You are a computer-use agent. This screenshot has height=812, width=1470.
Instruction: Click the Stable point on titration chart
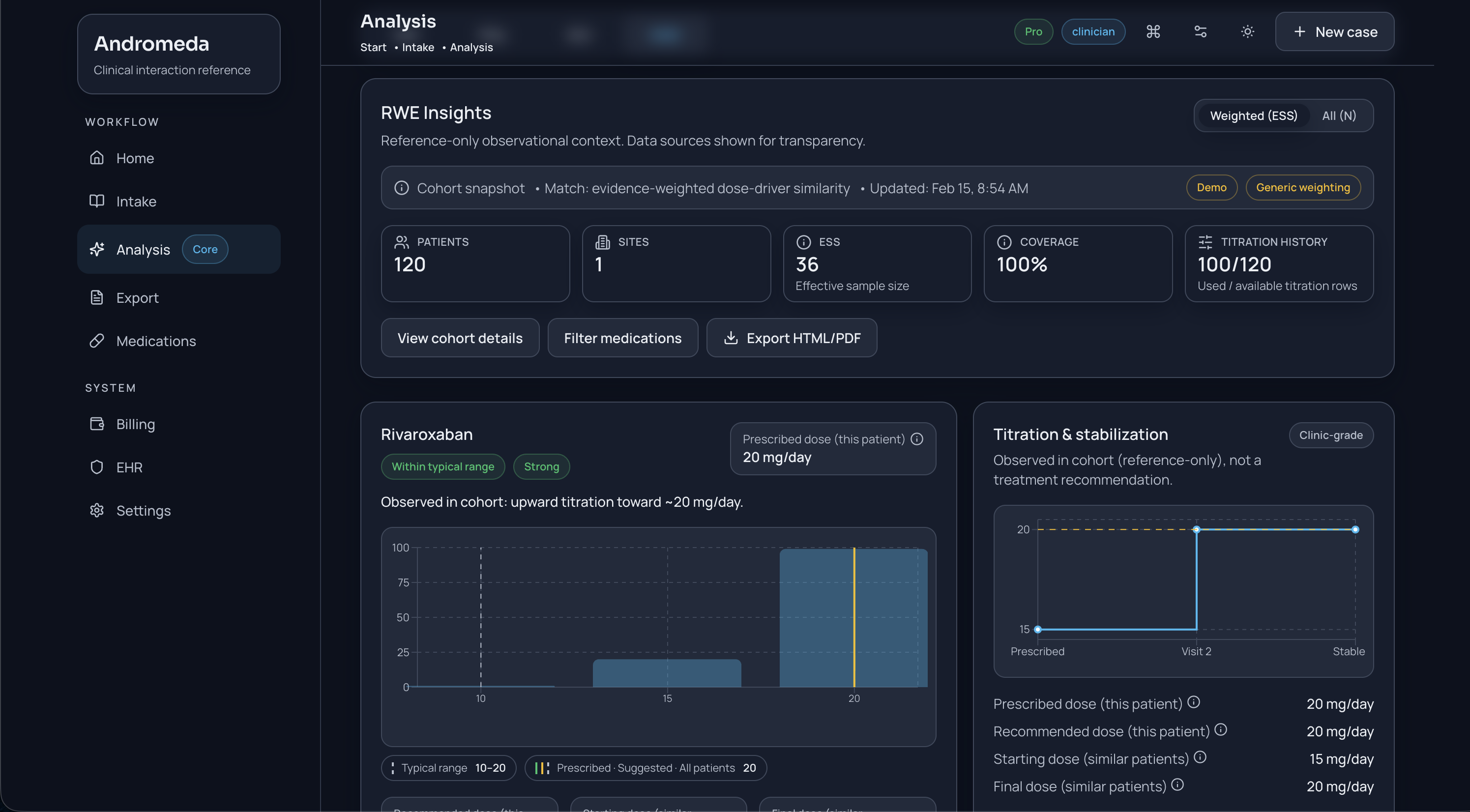(1355, 529)
